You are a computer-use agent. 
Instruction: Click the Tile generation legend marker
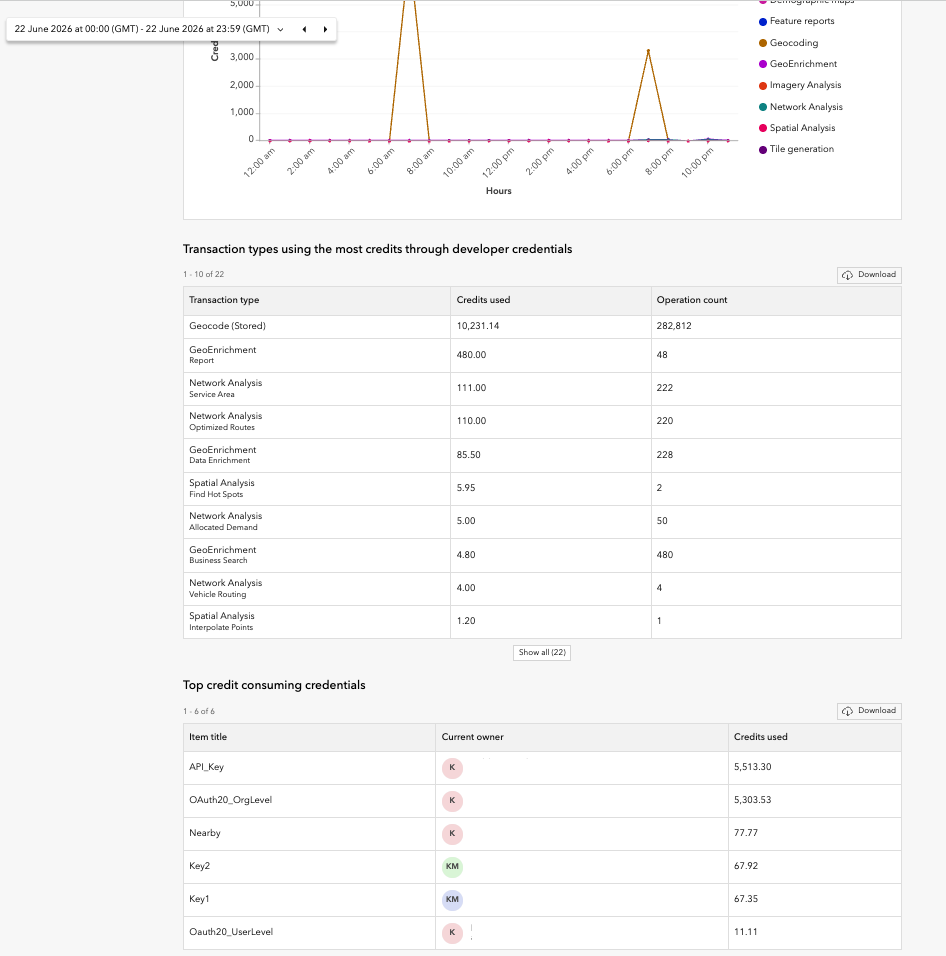pyautogui.click(x=763, y=149)
